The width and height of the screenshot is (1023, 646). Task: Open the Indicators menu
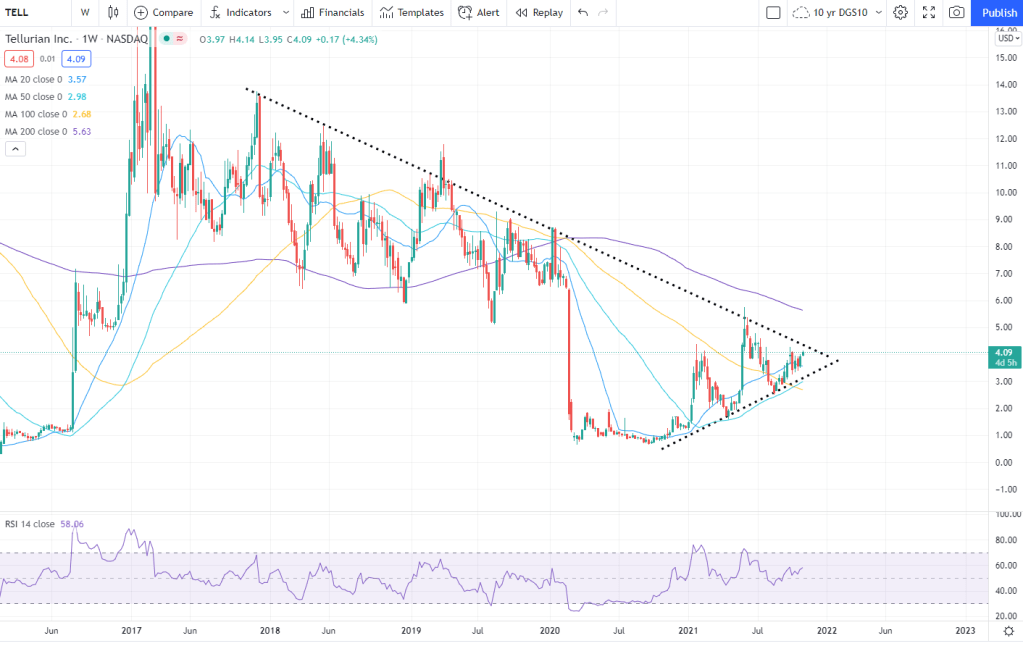coord(242,13)
